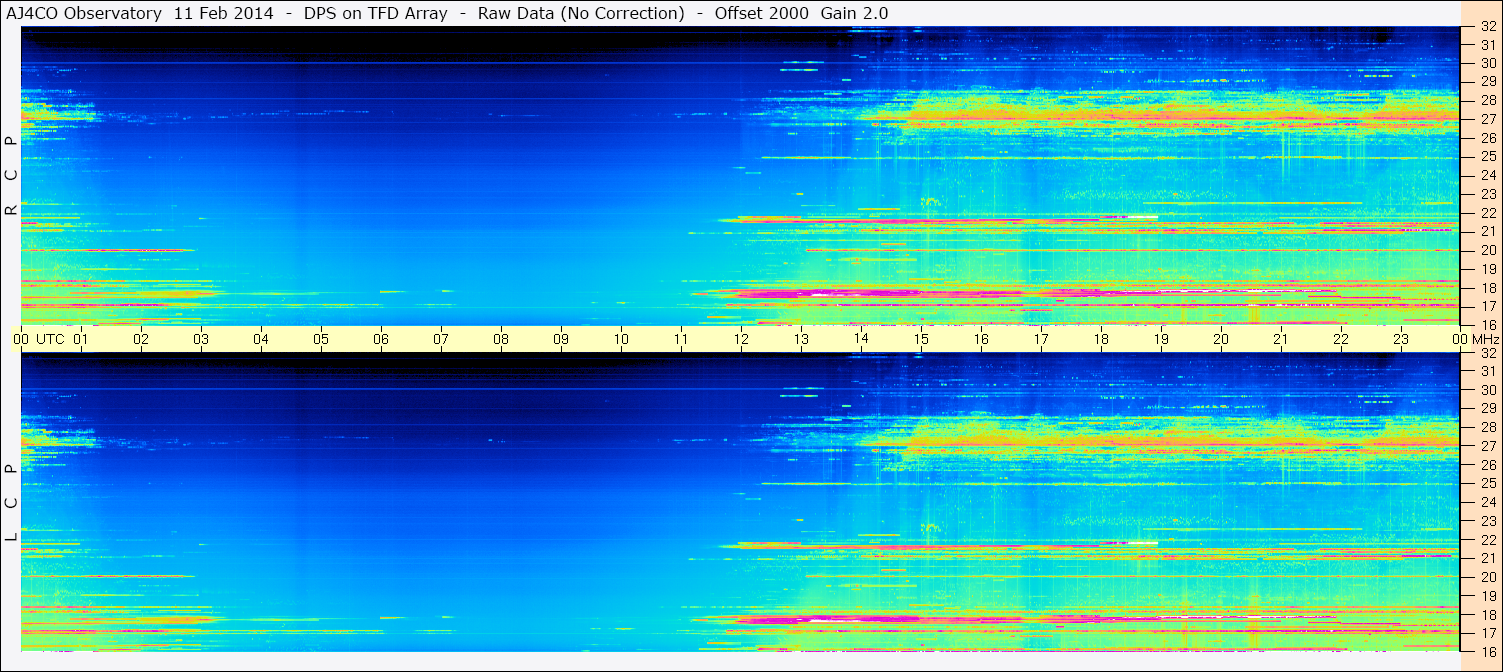
Task: Click the LCP spectrogram axis label
Action: [11, 503]
